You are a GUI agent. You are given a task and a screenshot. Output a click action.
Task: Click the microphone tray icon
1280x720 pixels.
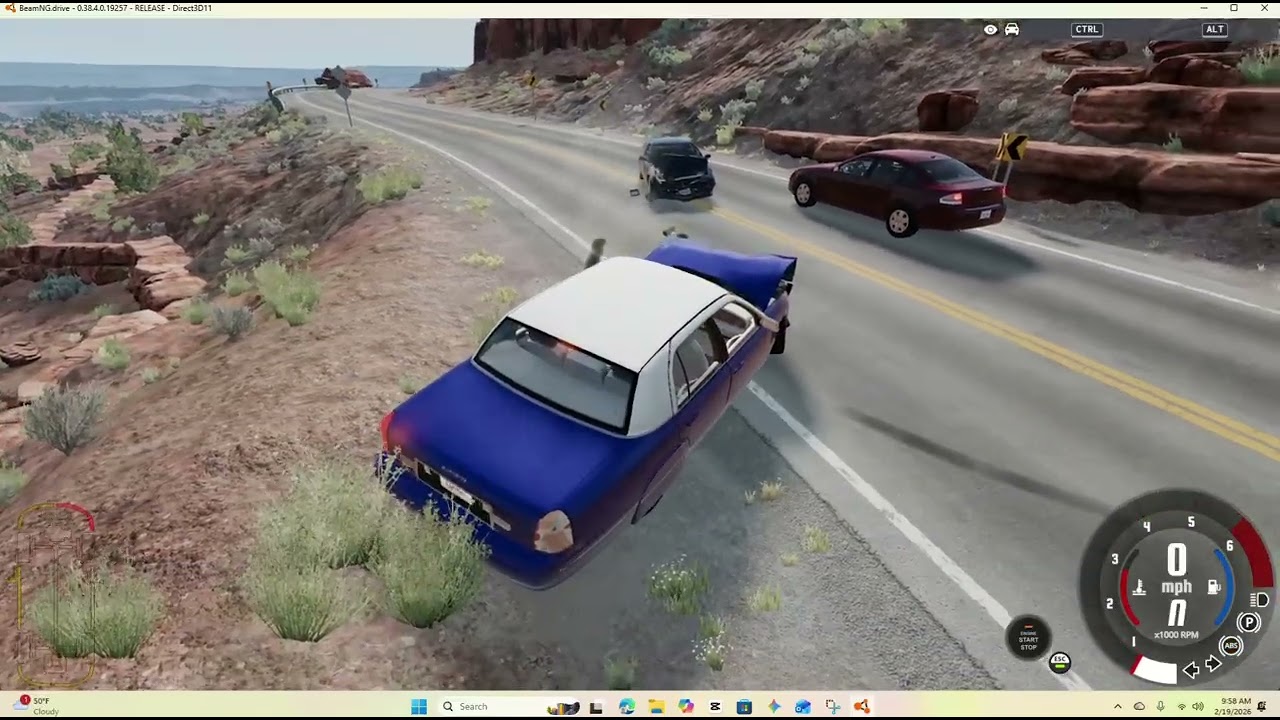pos(1160,707)
